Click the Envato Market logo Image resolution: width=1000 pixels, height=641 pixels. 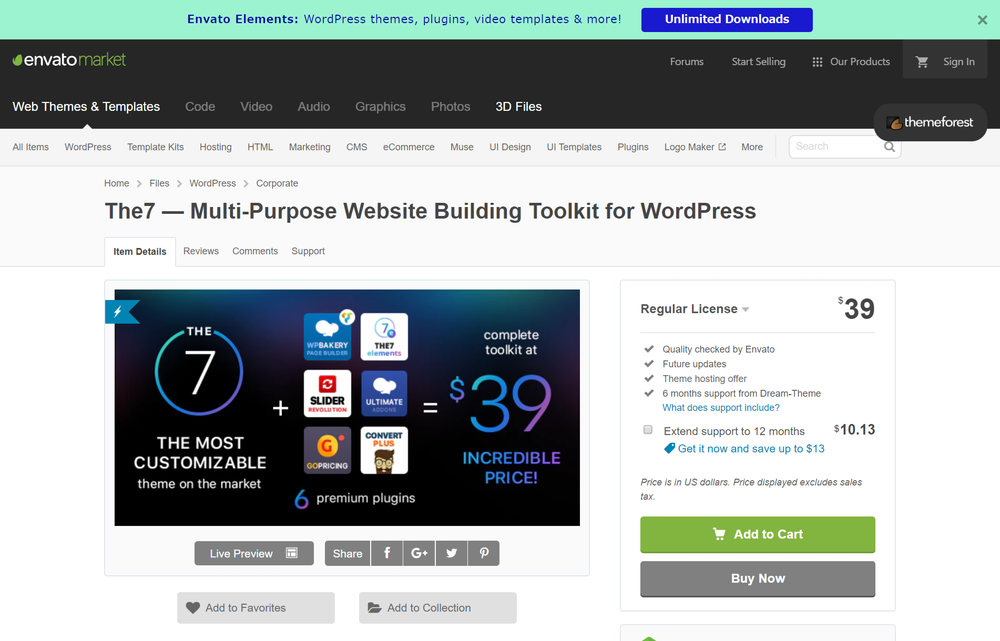pos(69,60)
